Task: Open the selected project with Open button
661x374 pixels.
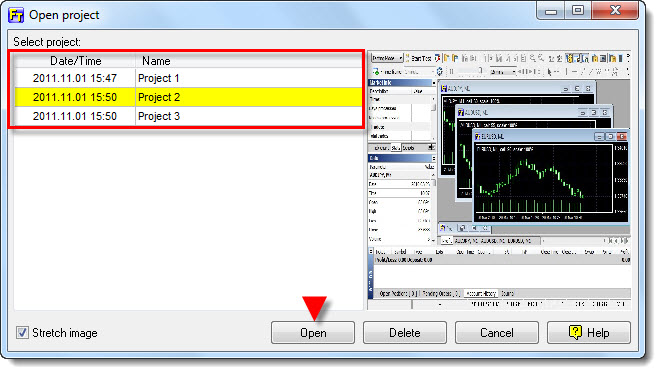Action: (313, 333)
